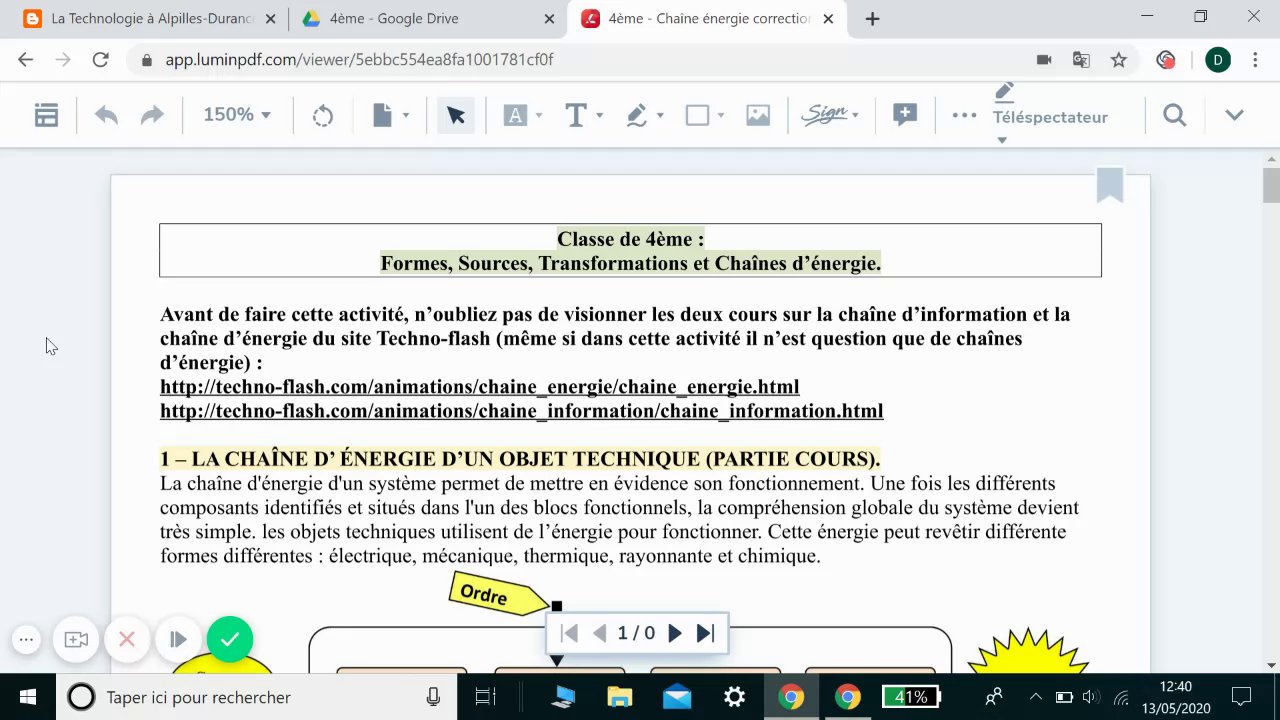Pause the screen recording
1280x720 pixels.
coord(178,639)
